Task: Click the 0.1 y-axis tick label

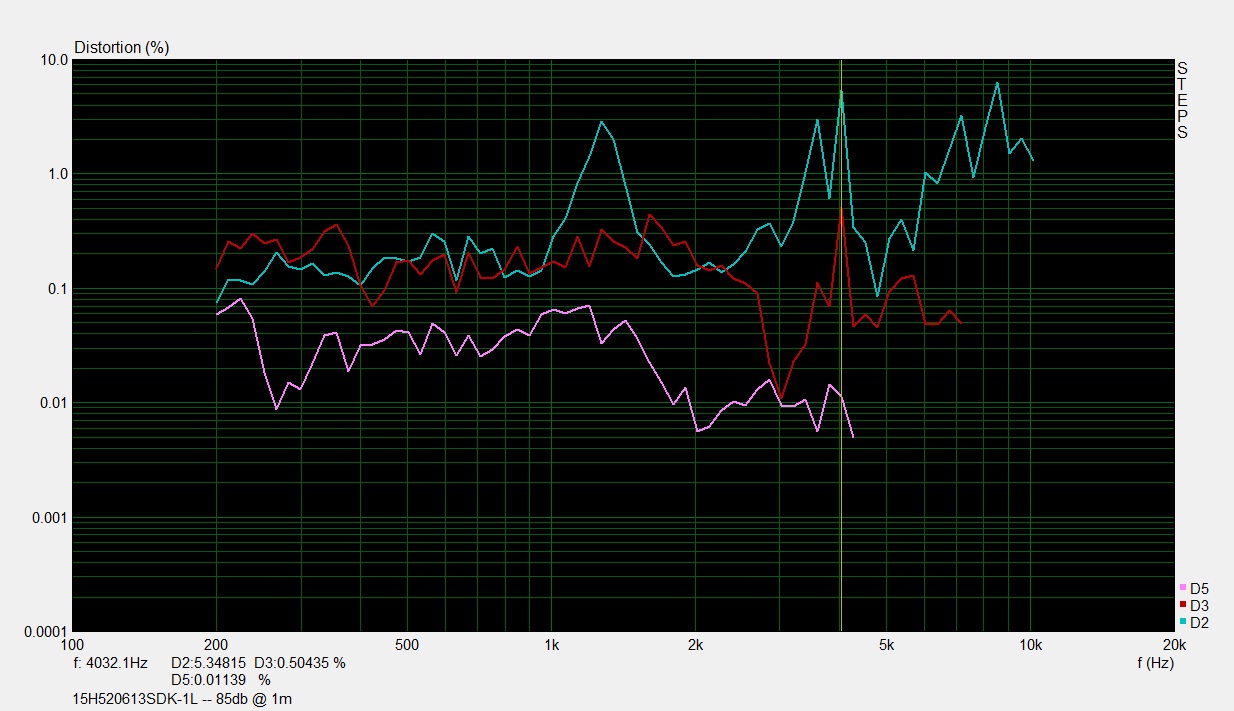Action: click(58, 289)
